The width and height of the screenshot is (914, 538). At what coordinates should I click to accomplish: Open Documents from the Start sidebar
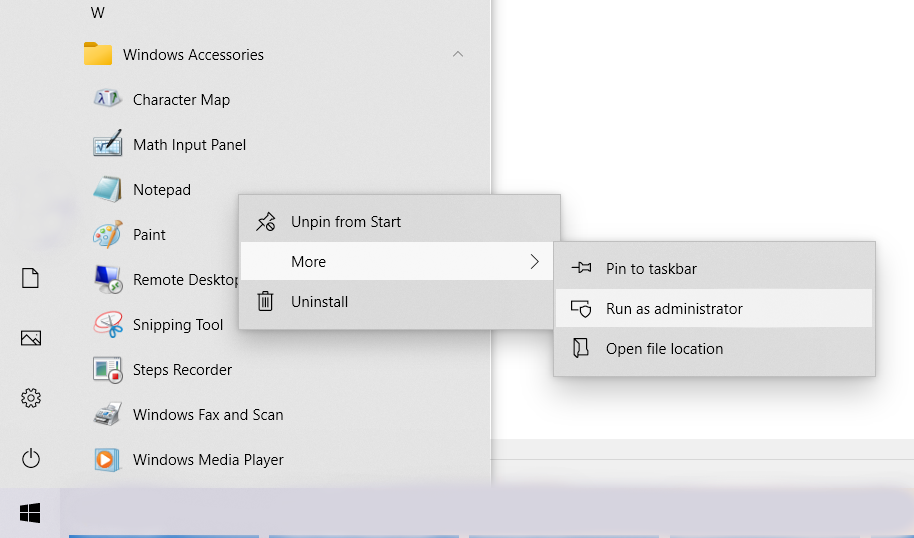point(30,278)
